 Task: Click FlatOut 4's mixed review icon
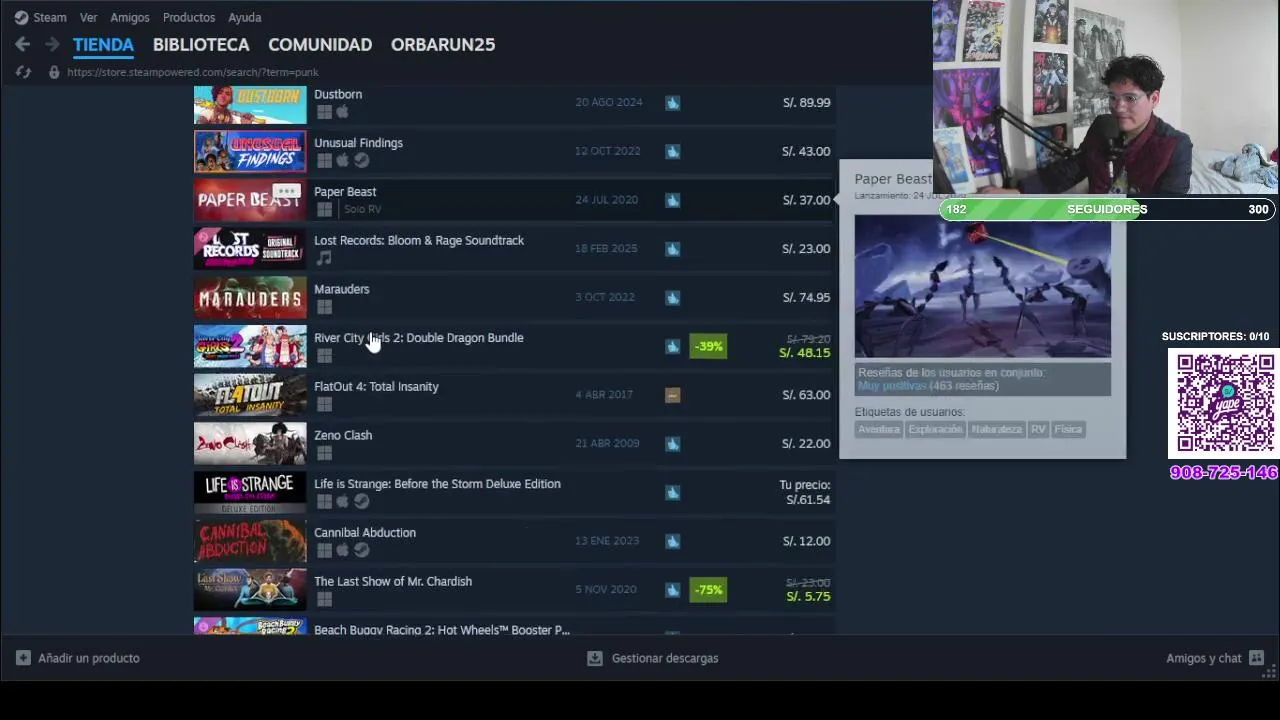[673, 395]
